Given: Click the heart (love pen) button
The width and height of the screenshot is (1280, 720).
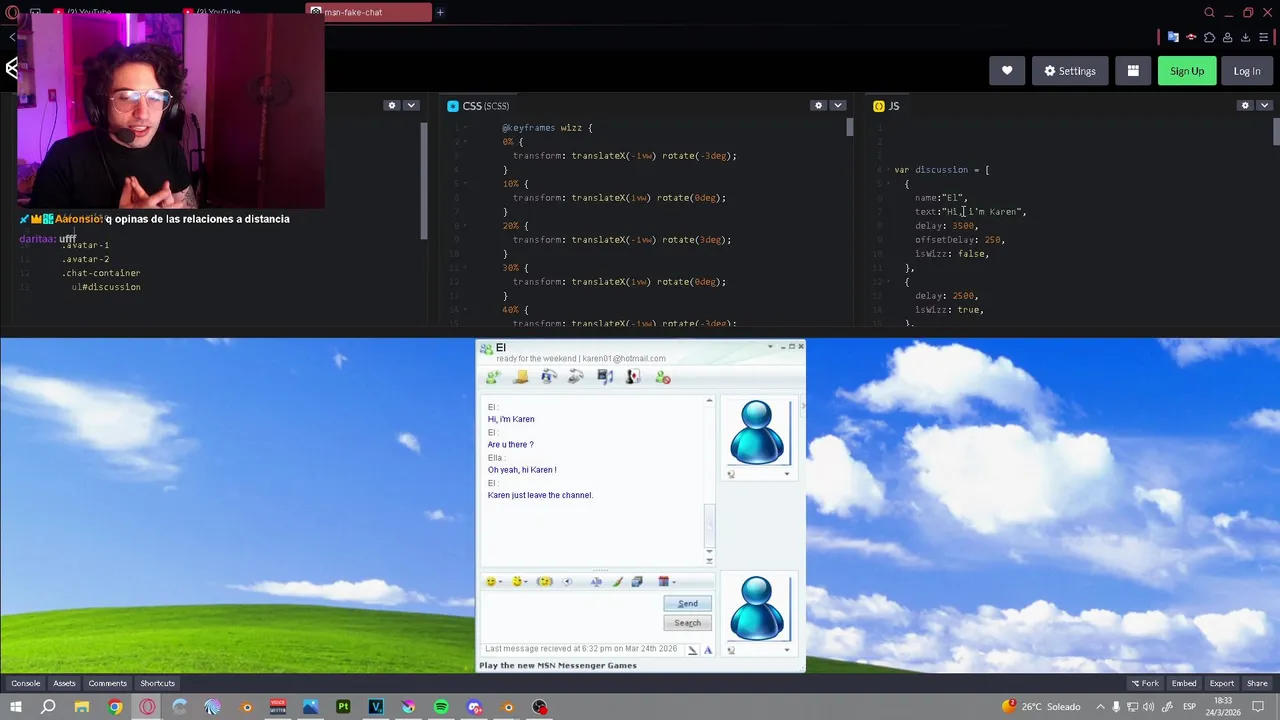Looking at the screenshot, I should coord(1007,71).
